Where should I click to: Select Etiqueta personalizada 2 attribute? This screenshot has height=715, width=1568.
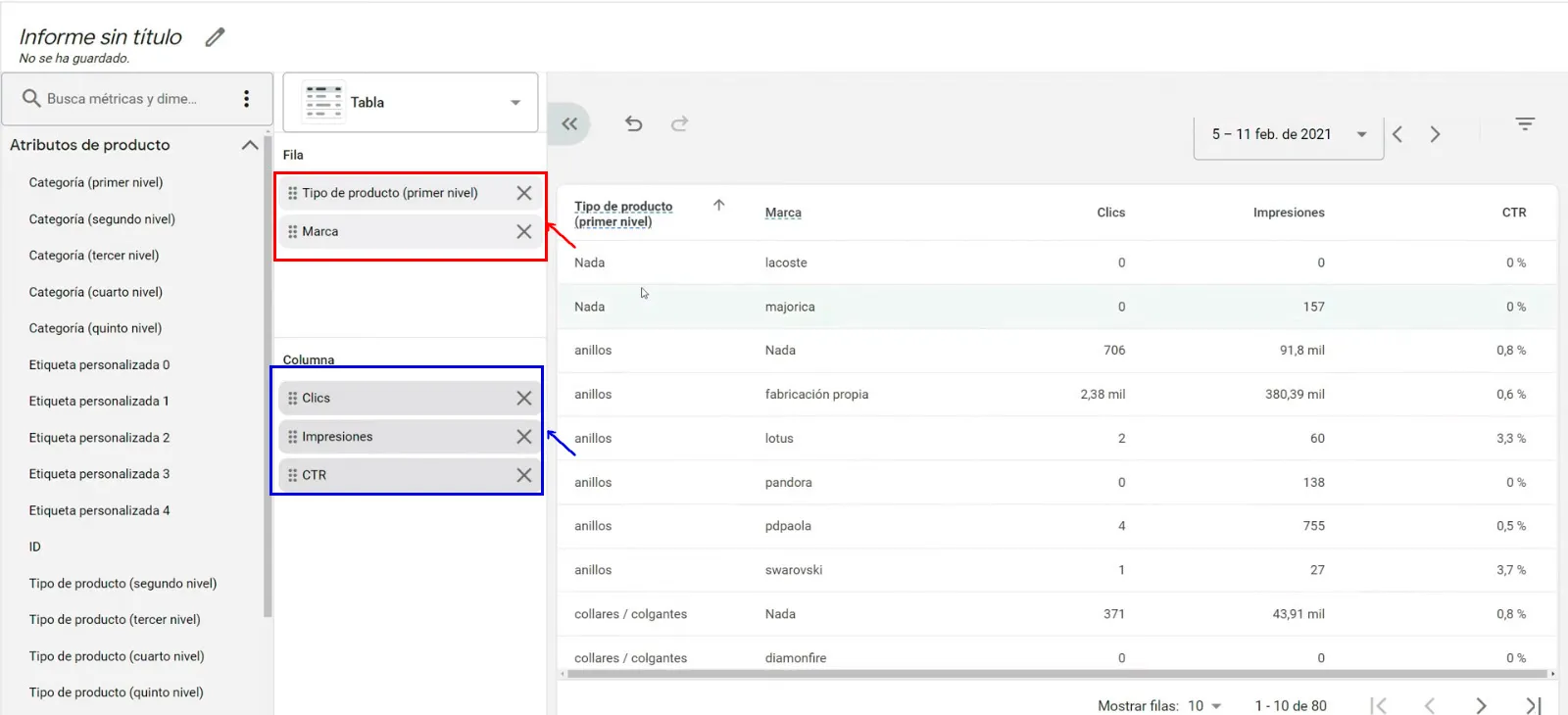[x=99, y=438]
